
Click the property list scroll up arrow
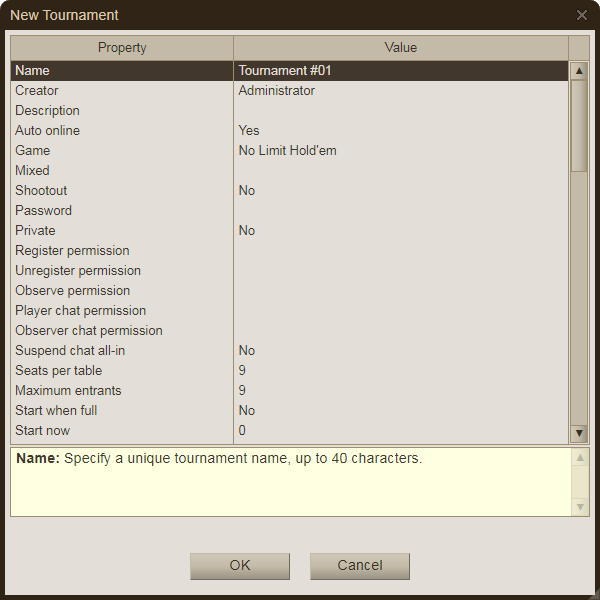[579, 71]
